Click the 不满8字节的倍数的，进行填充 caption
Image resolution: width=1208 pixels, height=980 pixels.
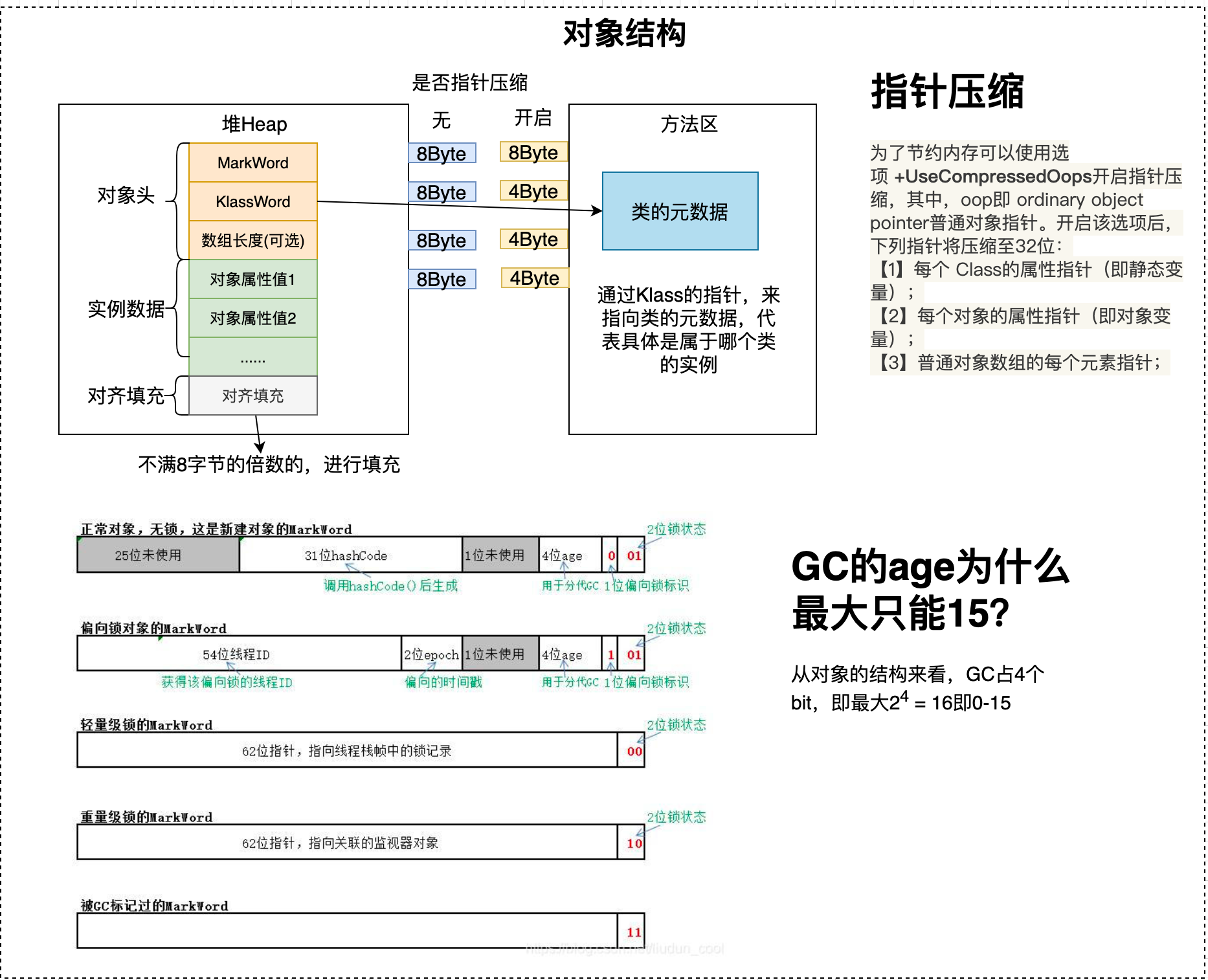point(269,464)
